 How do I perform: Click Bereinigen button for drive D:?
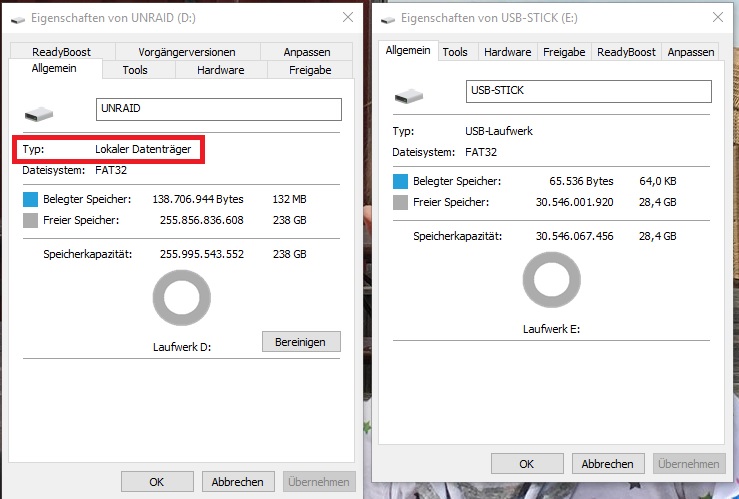coord(301,342)
